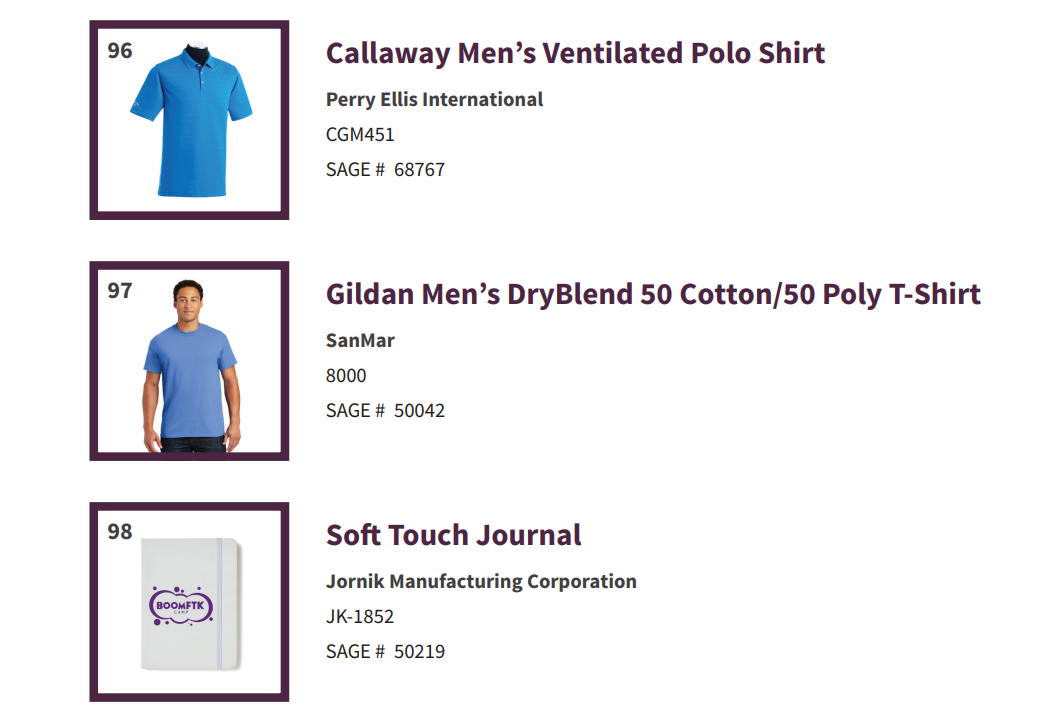The height and width of the screenshot is (721, 1042).
Task: Click the BOOMFTK logo on the journal
Action: click(x=180, y=605)
